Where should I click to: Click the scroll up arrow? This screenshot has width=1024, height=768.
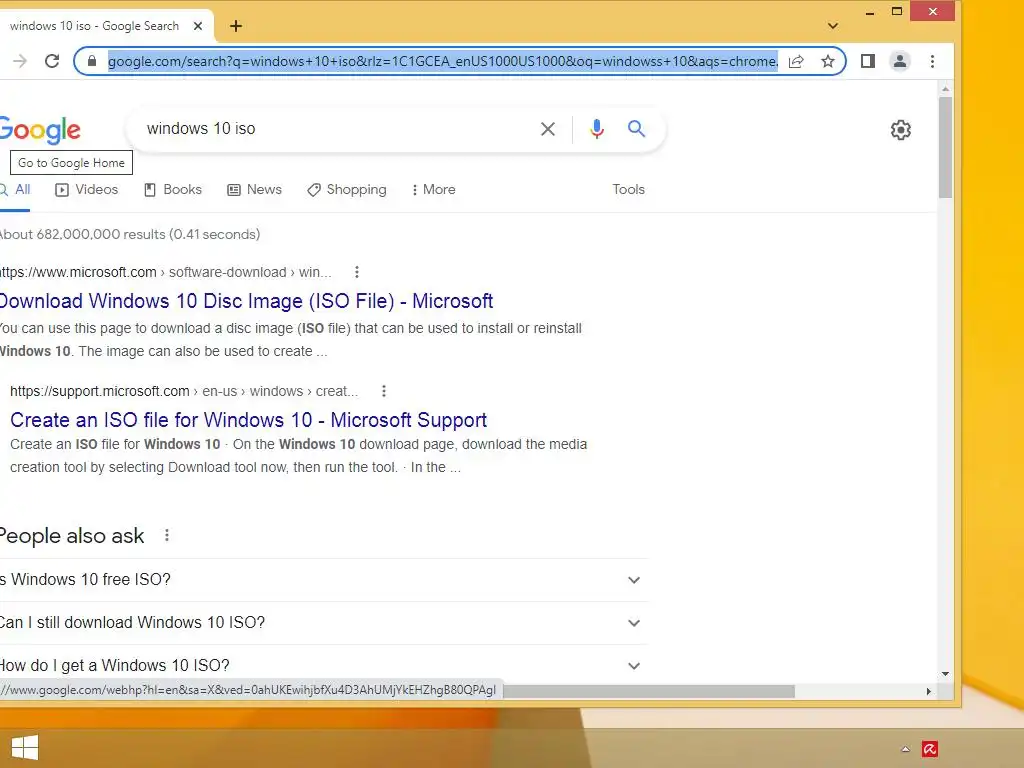coord(946,88)
